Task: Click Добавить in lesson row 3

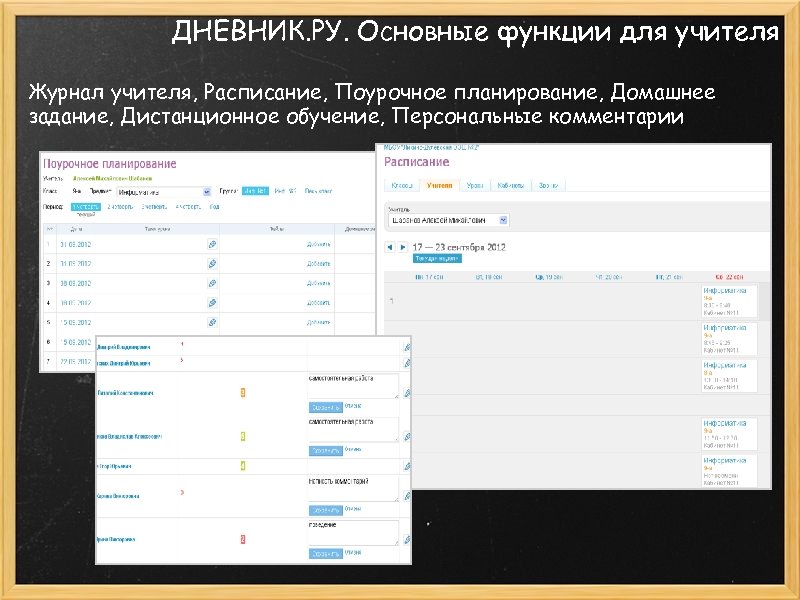Action: (318, 283)
